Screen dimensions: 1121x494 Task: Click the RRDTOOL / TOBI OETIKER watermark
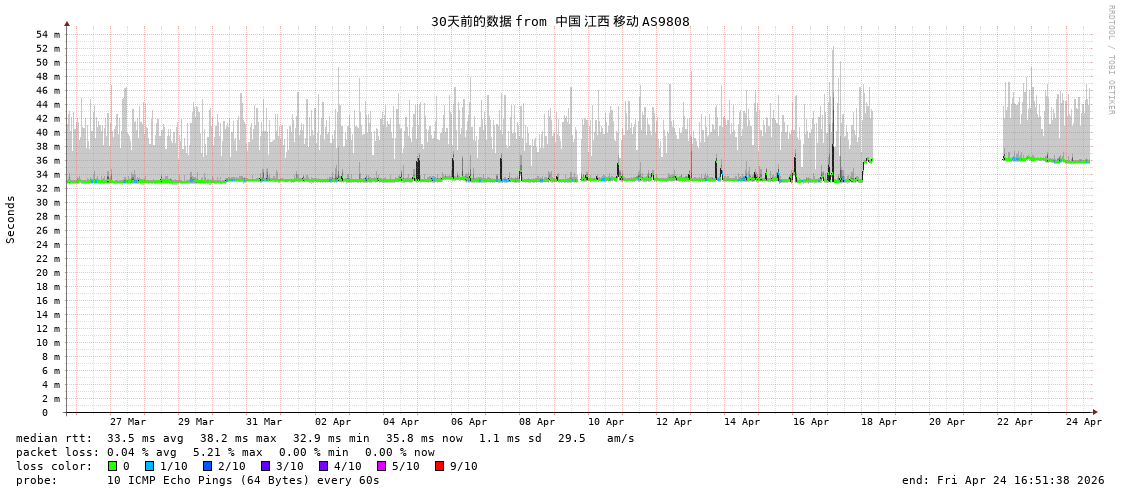tap(1110, 60)
